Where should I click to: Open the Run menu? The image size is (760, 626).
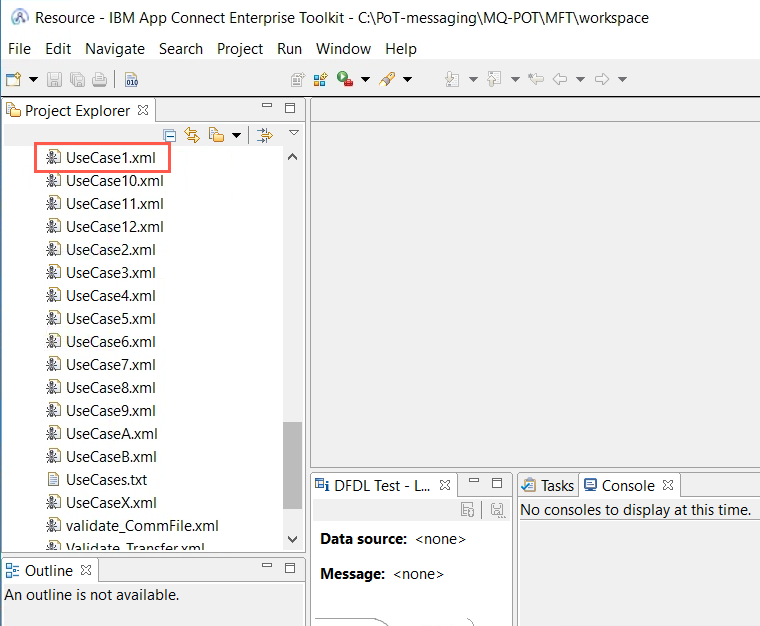tap(289, 49)
